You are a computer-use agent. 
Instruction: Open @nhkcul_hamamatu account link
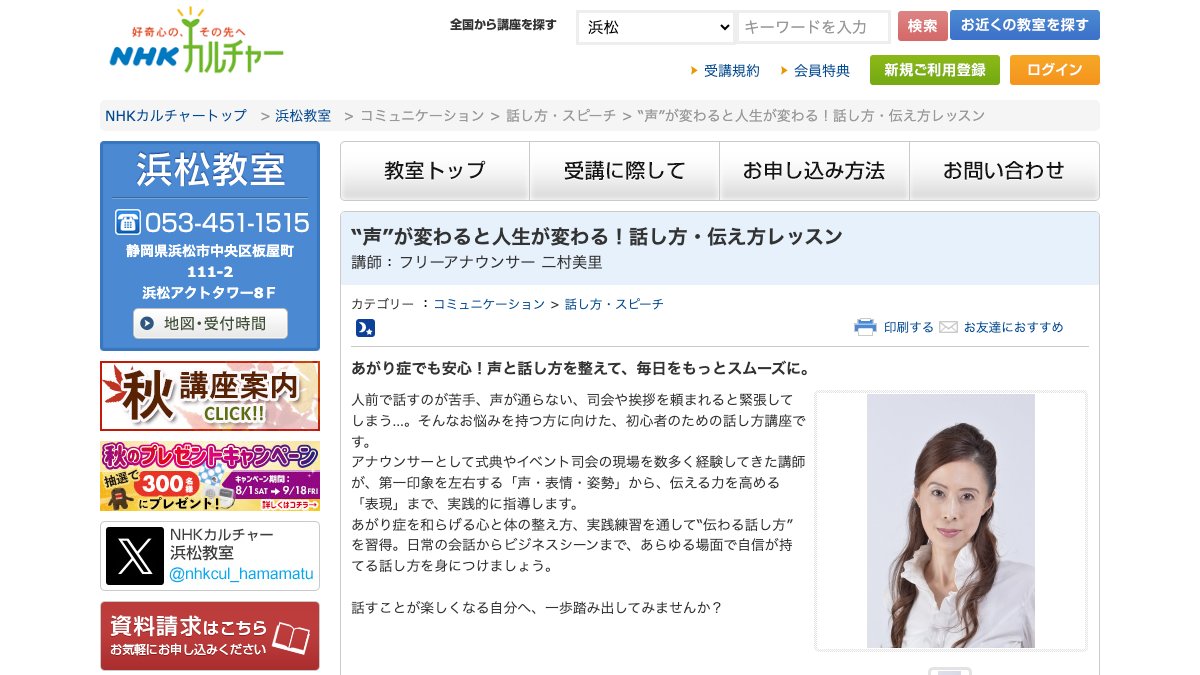[x=241, y=574]
